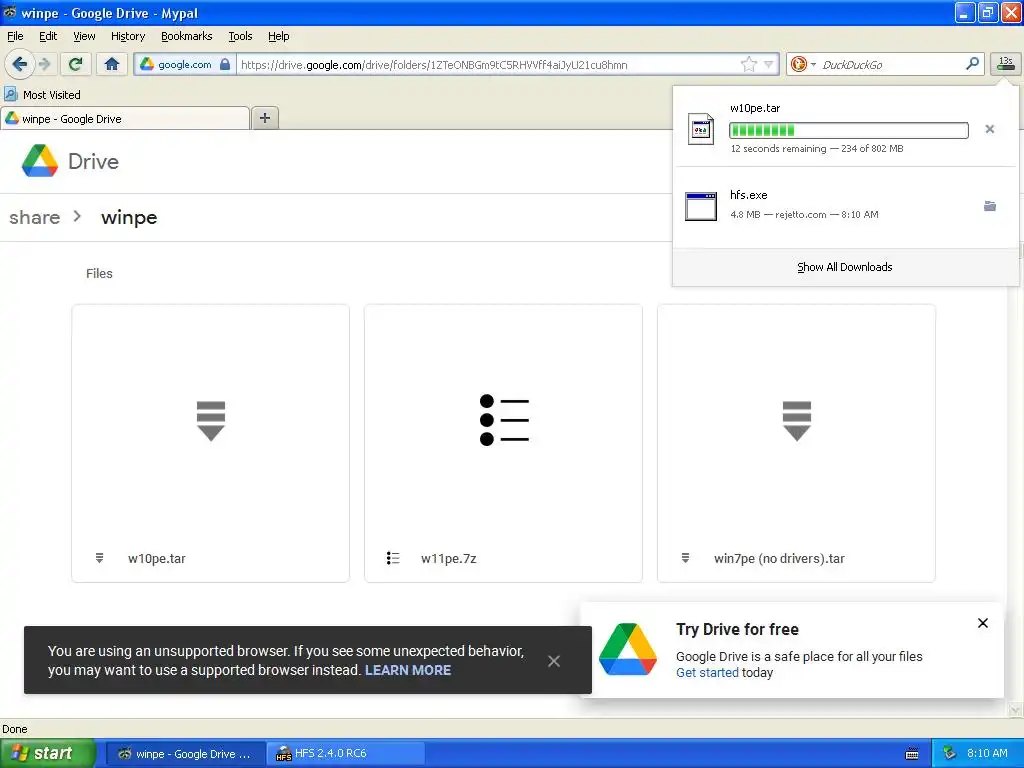Open the History menu
The width and height of the screenshot is (1024, 768).
click(127, 36)
